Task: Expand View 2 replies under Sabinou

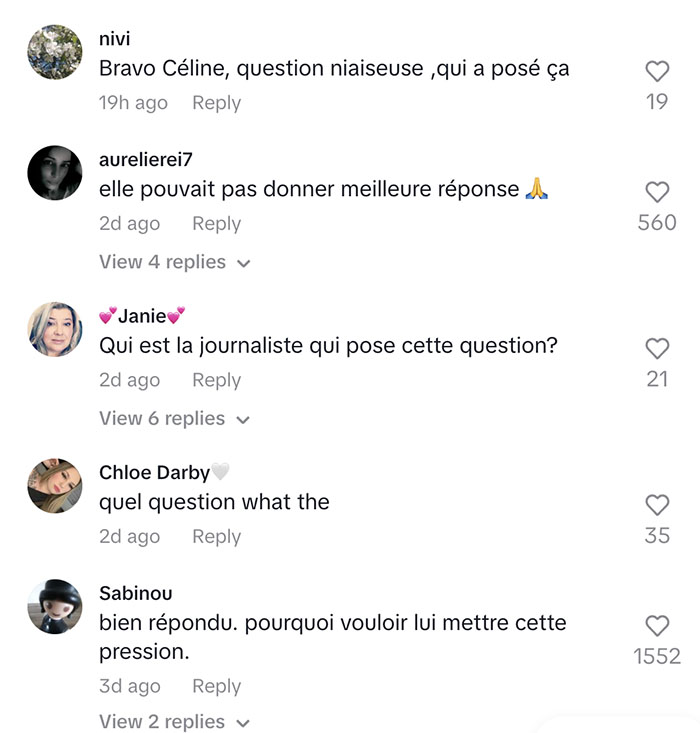Action: coord(175,722)
